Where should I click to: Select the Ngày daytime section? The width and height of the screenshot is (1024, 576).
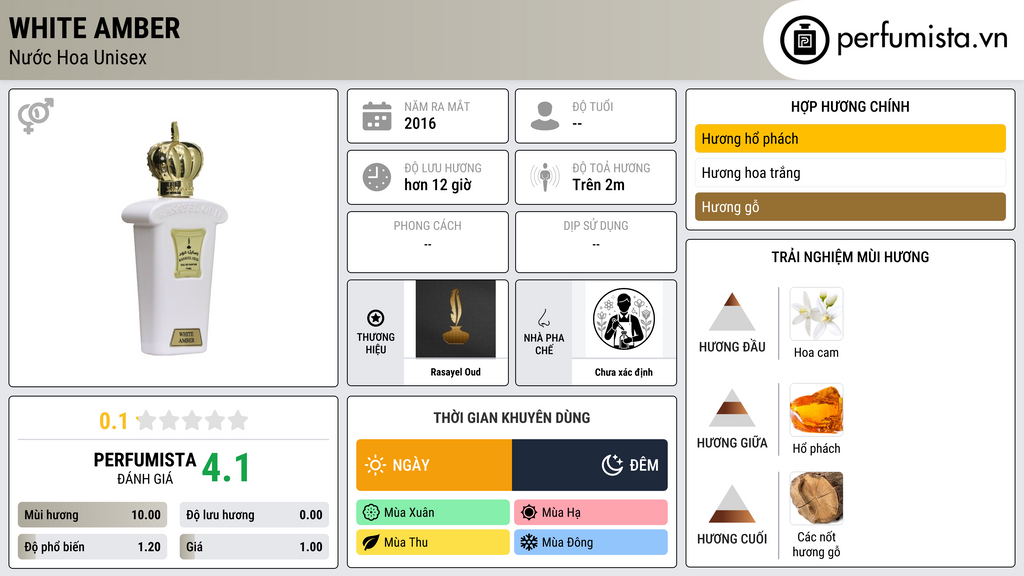pos(434,465)
